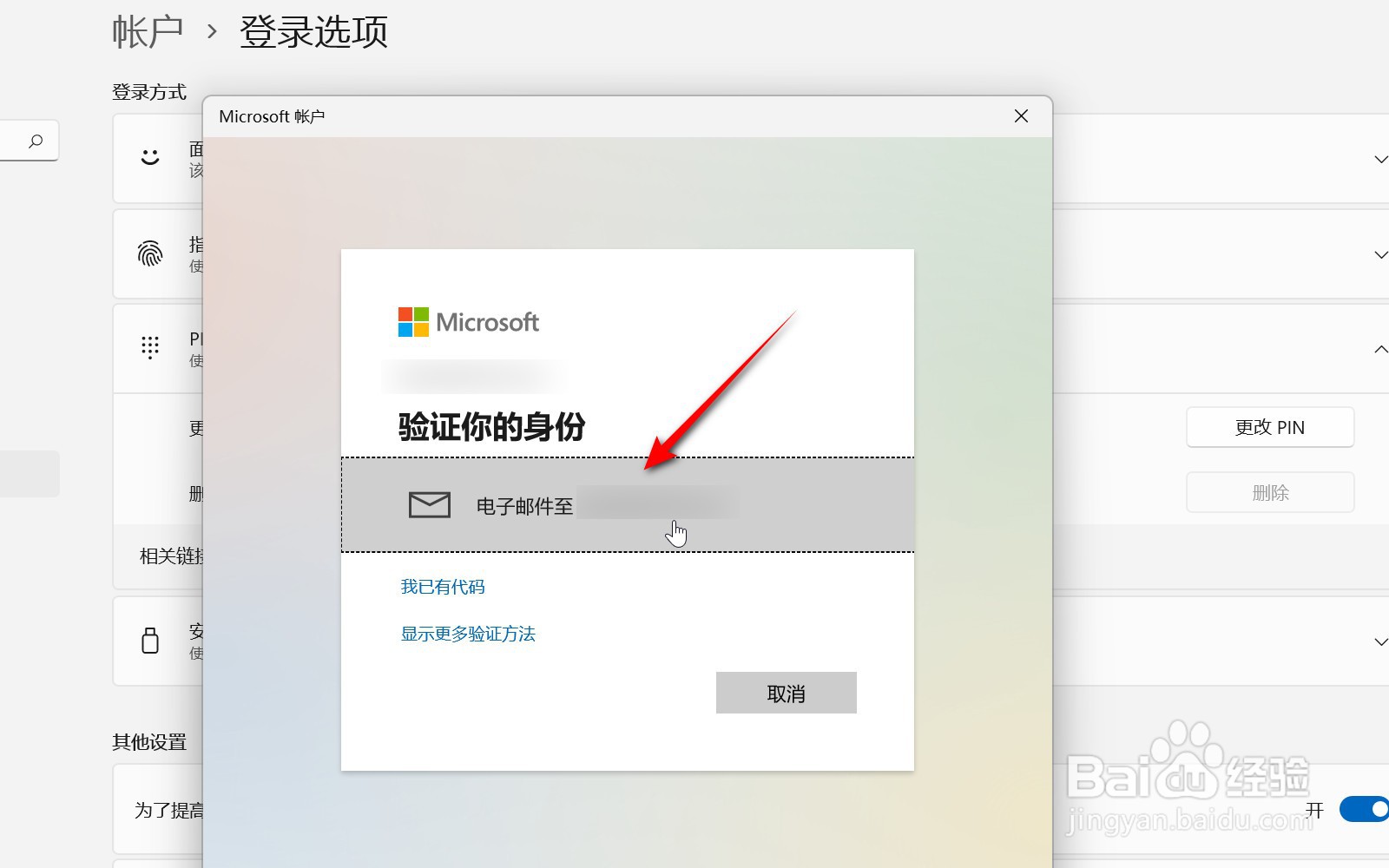The width and height of the screenshot is (1389, 868).
Task: Click the 登录方式 section label
Action: [x=149, y=92]
